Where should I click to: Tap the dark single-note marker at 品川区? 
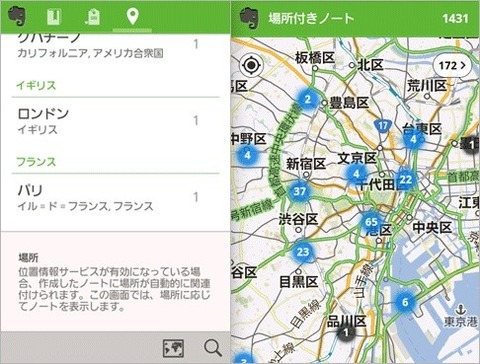click(346, 332)
